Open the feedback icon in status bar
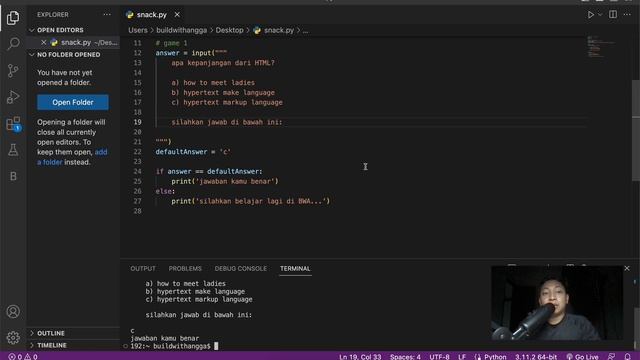Viewport: 640px width, 360px height. click(611, 356)
